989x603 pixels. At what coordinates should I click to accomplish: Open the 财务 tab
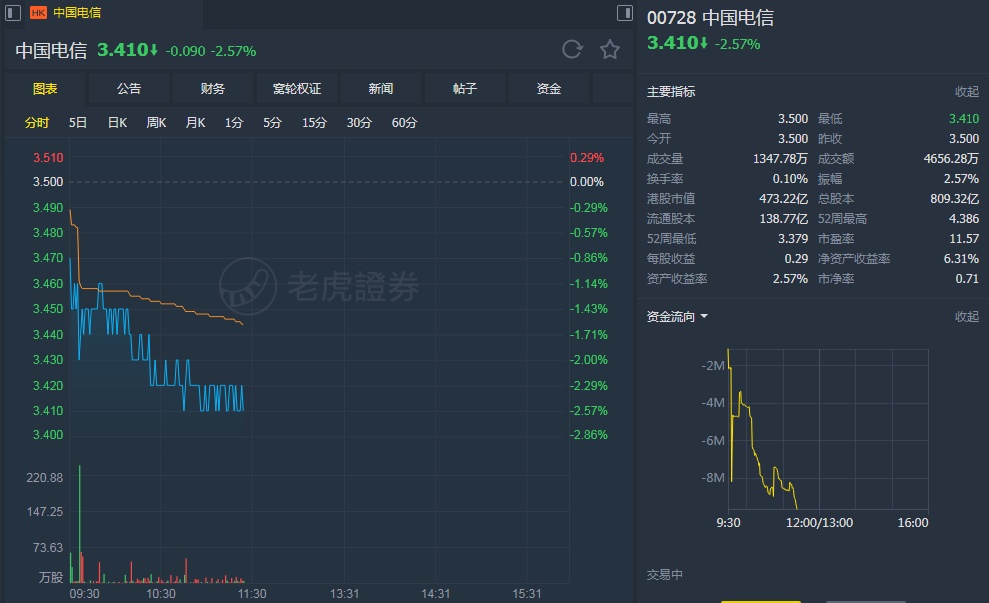[213, 88]
